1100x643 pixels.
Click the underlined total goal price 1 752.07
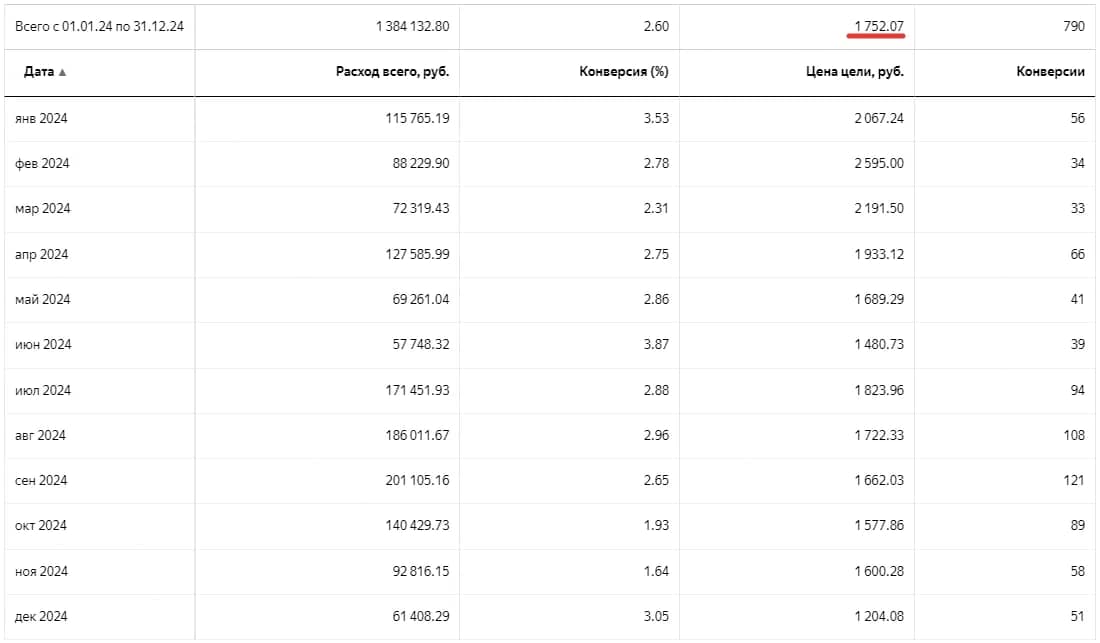(879, 27)
